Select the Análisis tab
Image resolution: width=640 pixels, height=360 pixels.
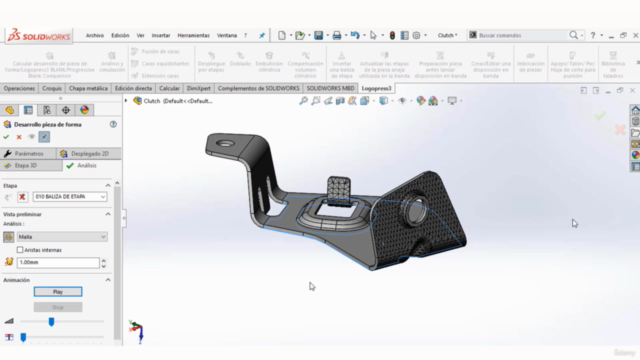pos(87,165)
